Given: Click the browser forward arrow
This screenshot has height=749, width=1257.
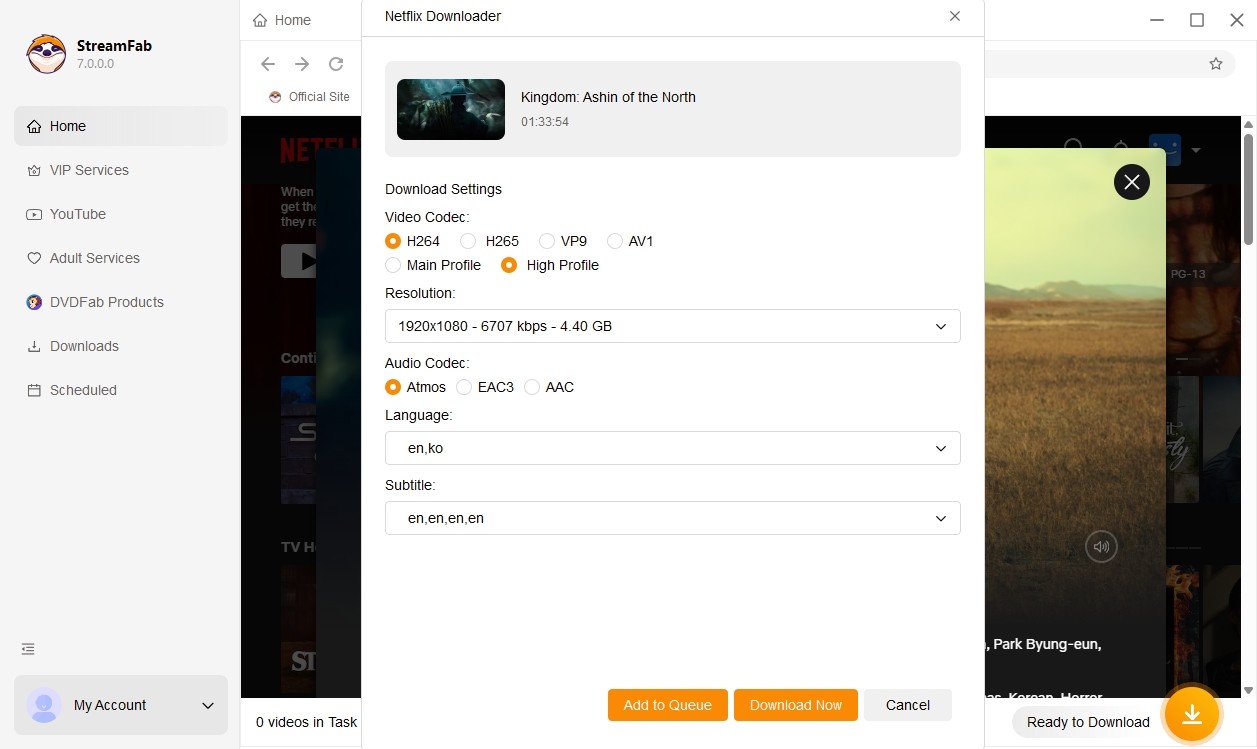Looking at the screenshot, I should point(302,64).
